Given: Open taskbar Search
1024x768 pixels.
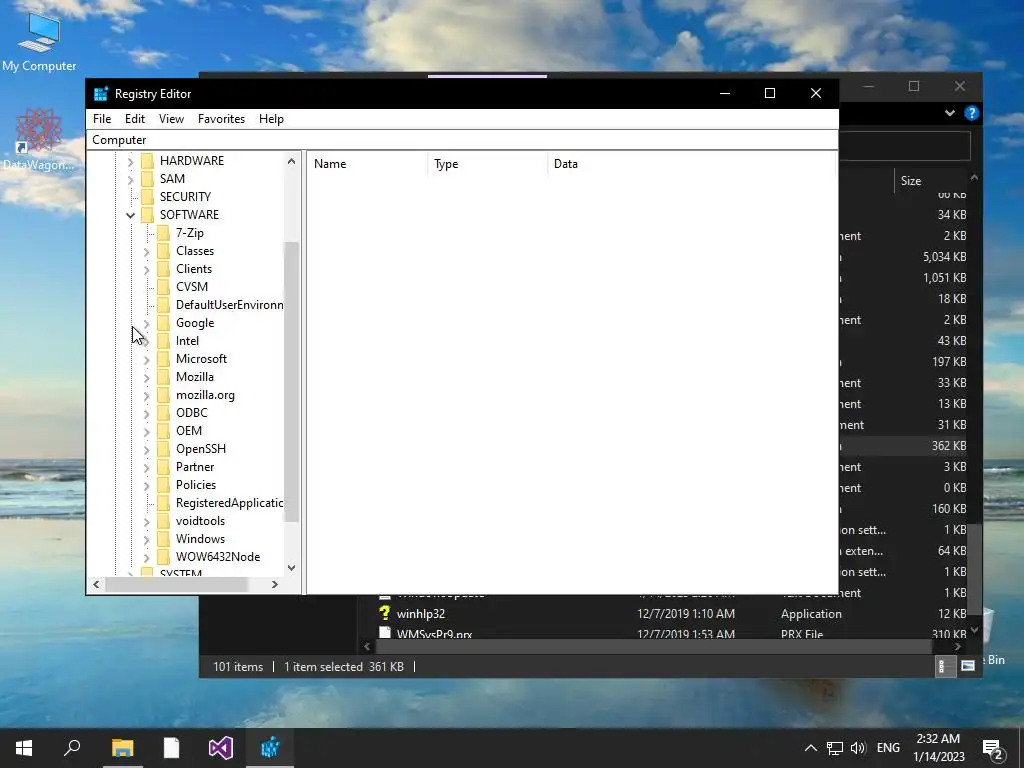Looking at the screenshot, I should tap(72, 748).
